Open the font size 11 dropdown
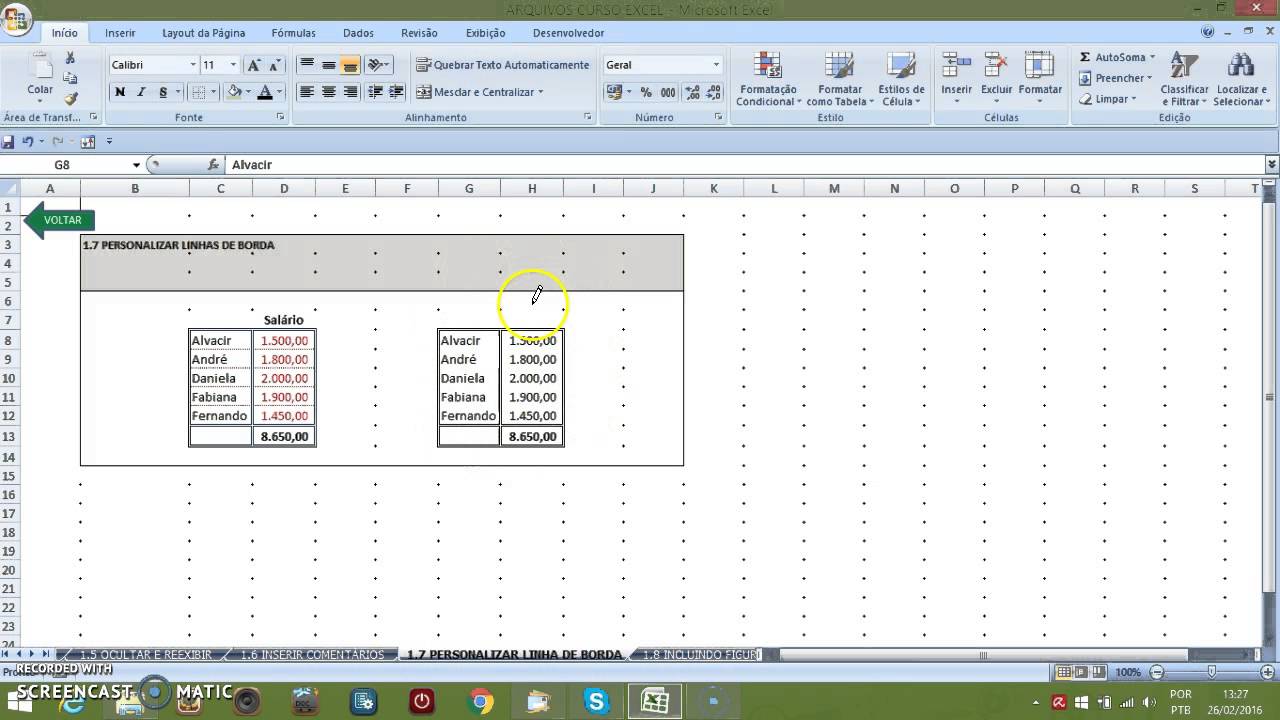This screenshot has width=1280, height=720. point(233,65)
